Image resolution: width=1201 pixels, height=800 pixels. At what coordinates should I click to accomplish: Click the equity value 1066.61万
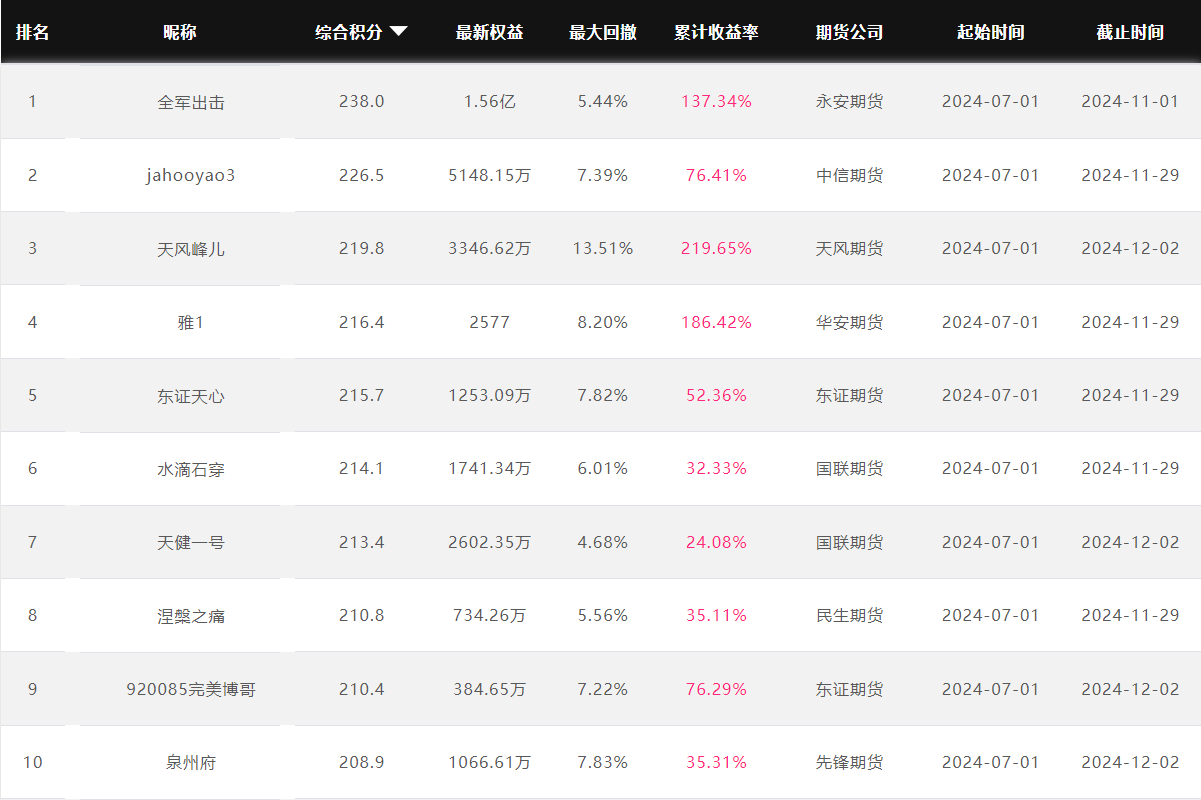490,762
